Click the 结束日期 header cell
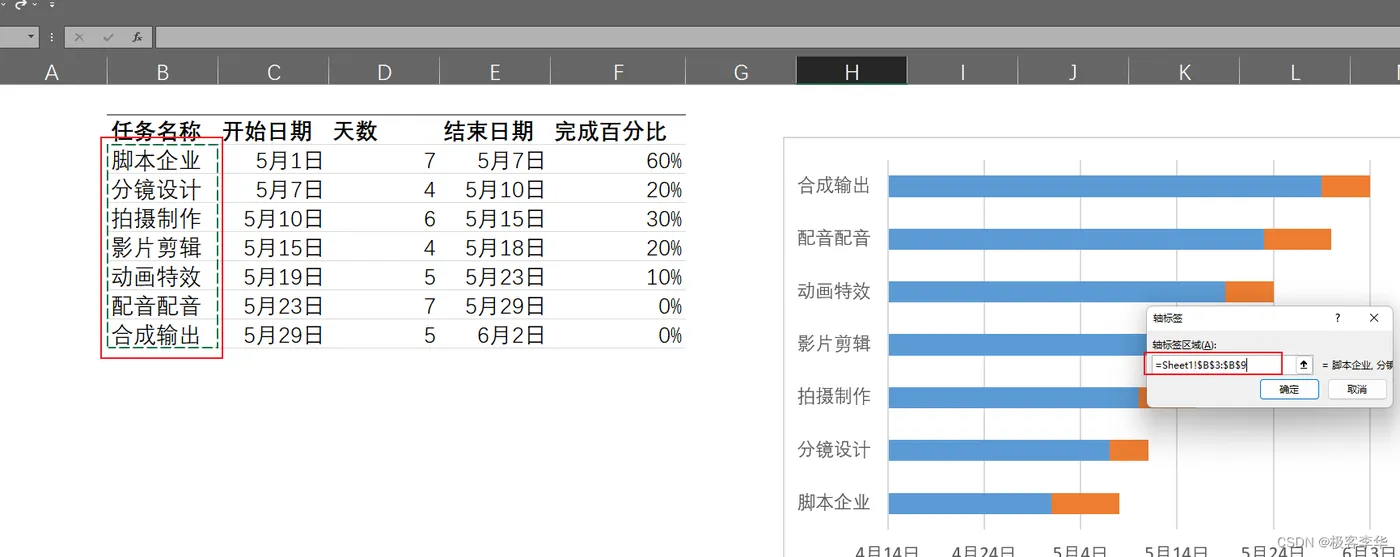Screen dimensions: 1400x557 coord(495,131)
